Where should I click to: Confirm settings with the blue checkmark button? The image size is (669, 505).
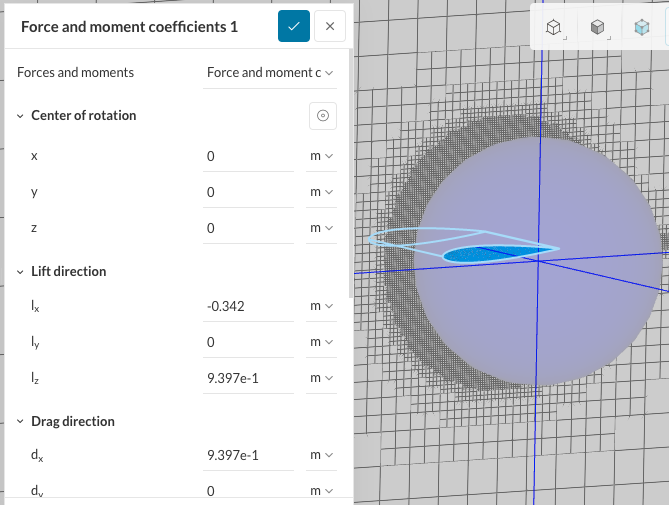click(293, 27)
